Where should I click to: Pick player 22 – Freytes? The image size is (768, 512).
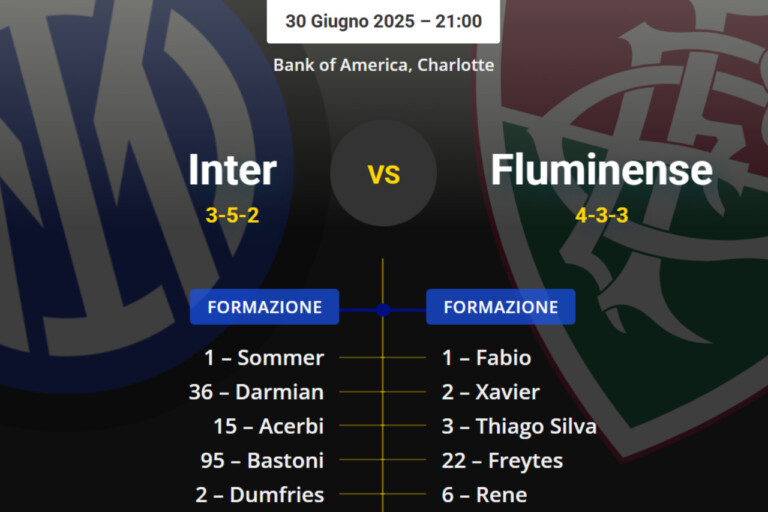(502, 460)
